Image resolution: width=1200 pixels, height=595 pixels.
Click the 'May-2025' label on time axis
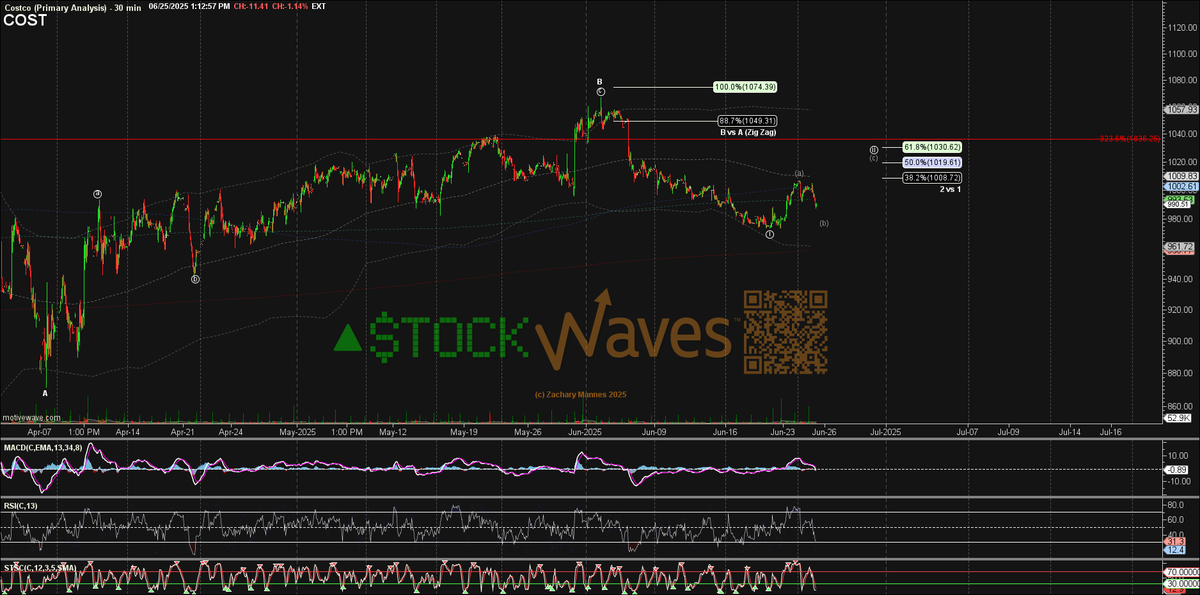(x=297, y=431)
